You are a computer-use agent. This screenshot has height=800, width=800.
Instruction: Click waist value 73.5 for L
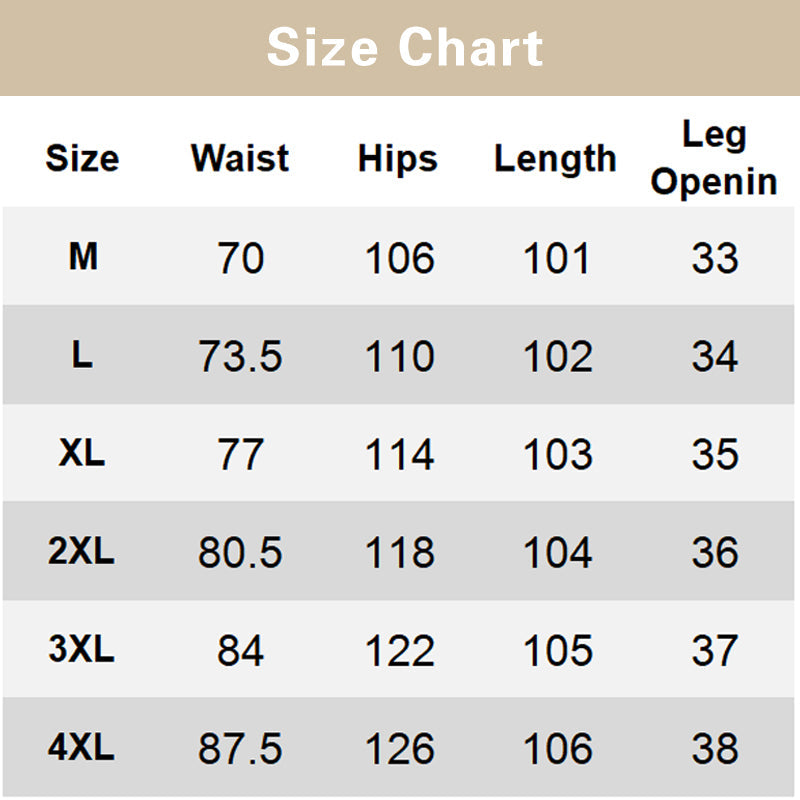[x=240, y=356]
